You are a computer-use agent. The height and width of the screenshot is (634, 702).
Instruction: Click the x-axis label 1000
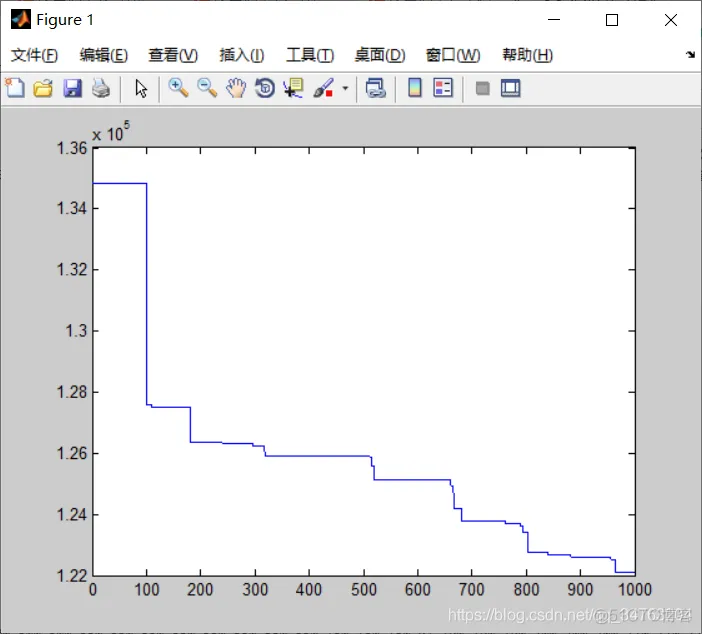635,590
